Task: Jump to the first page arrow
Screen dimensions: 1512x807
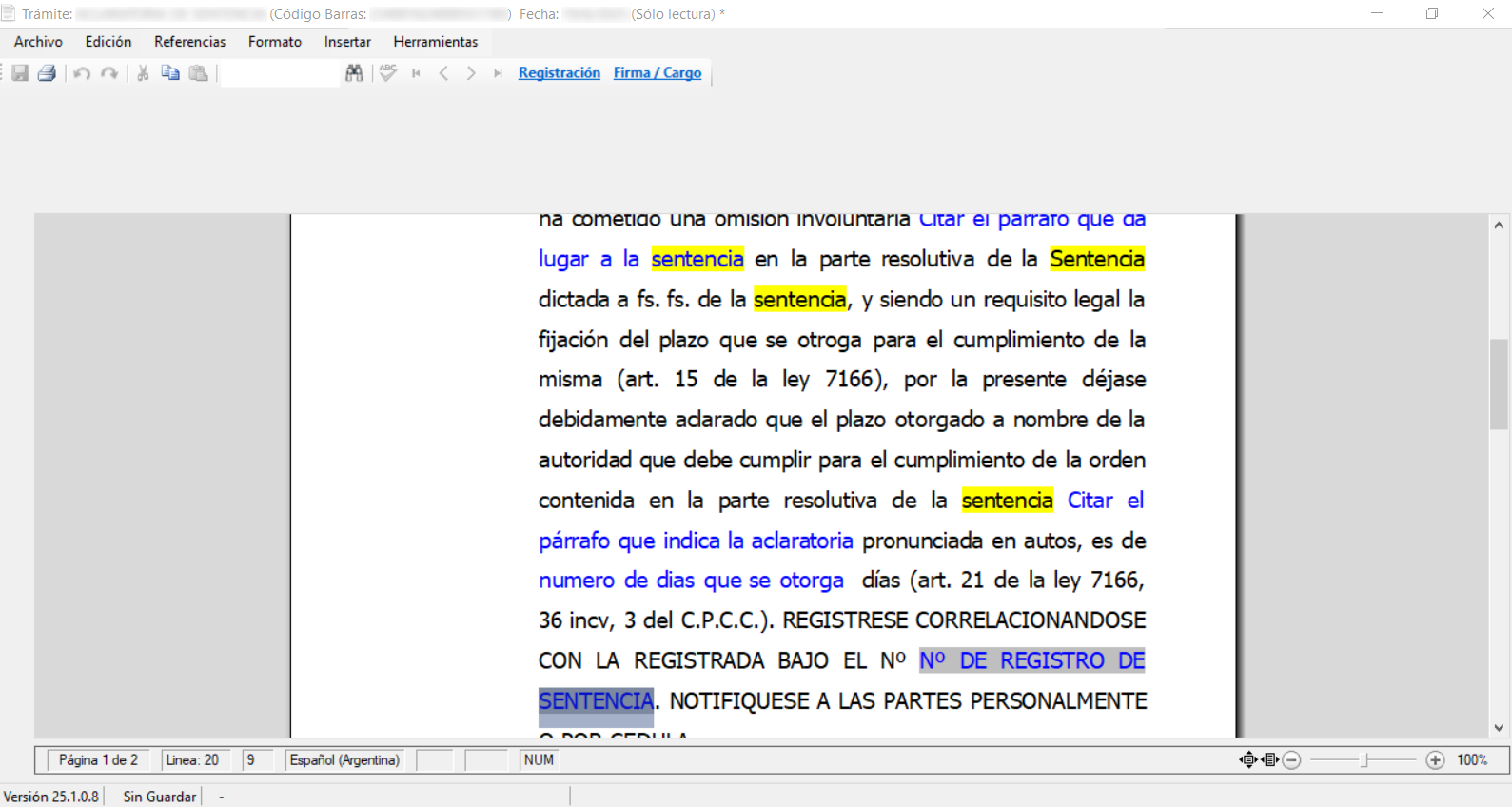Action: (x=416, y=73)
